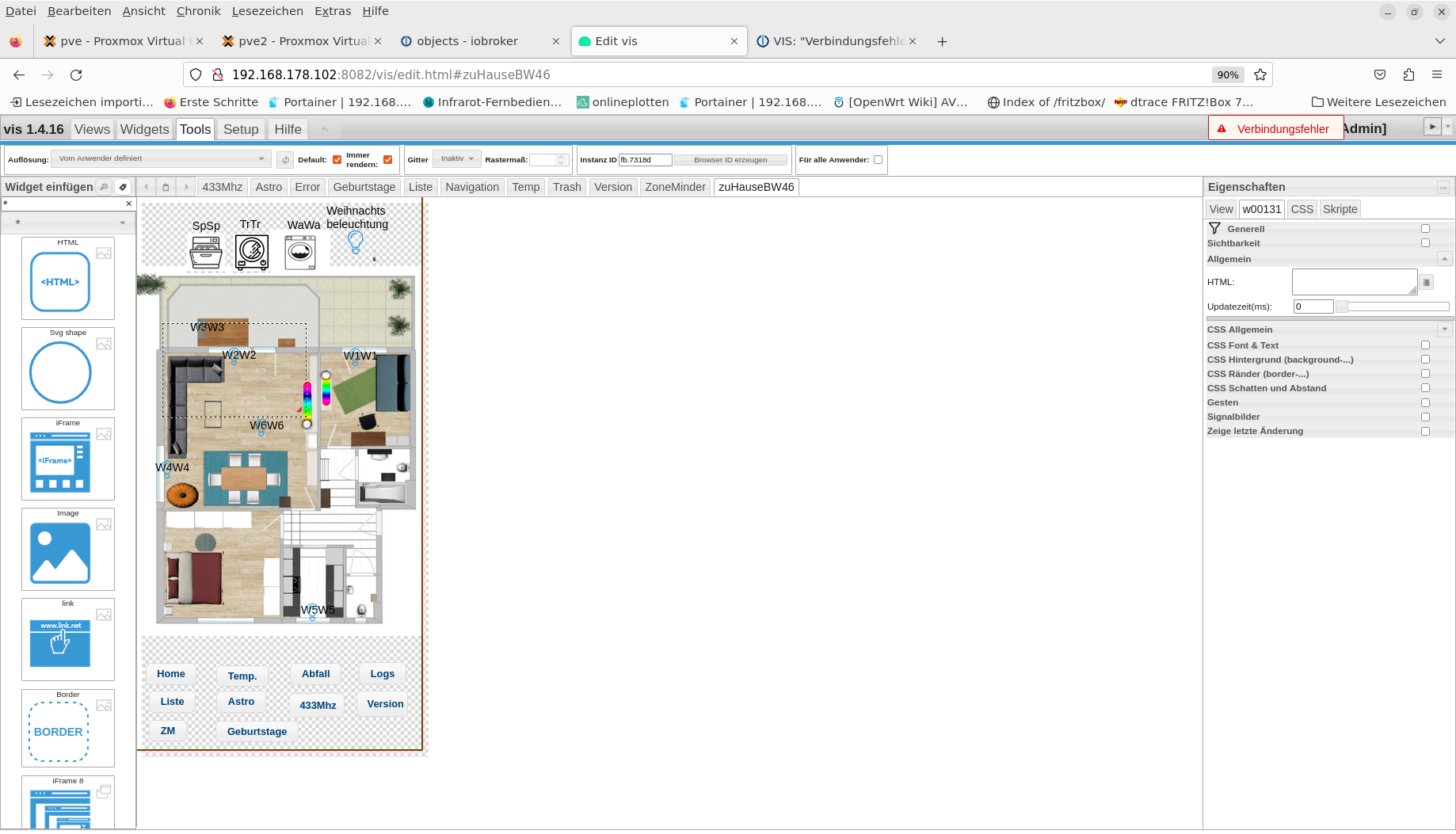The height and width of the screenshot is (834, 1456).
Task: Expand the CSS Allgemein section
Action: click(x=1444, y=329)
